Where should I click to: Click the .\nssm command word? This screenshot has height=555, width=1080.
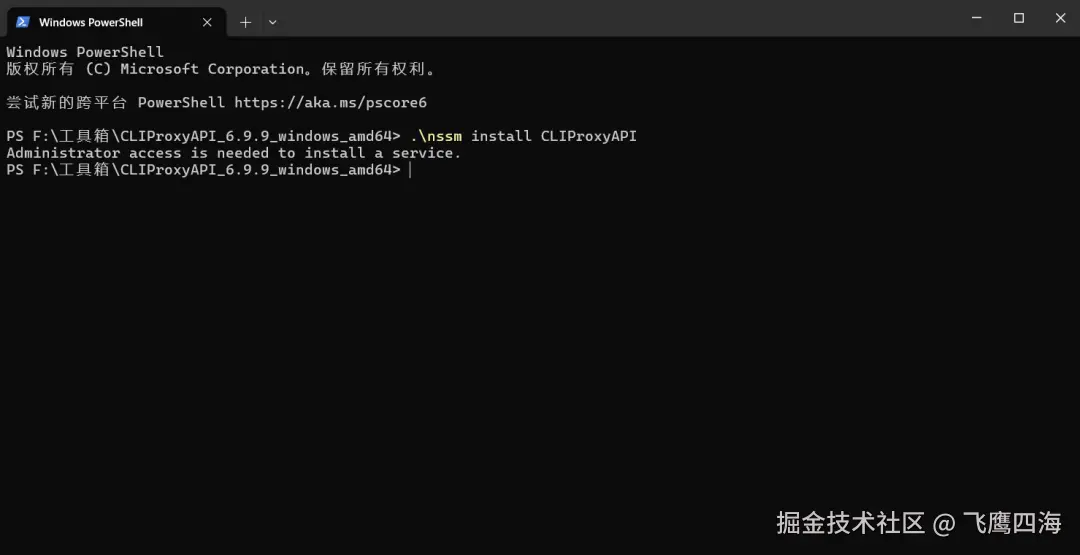[436, 136]
